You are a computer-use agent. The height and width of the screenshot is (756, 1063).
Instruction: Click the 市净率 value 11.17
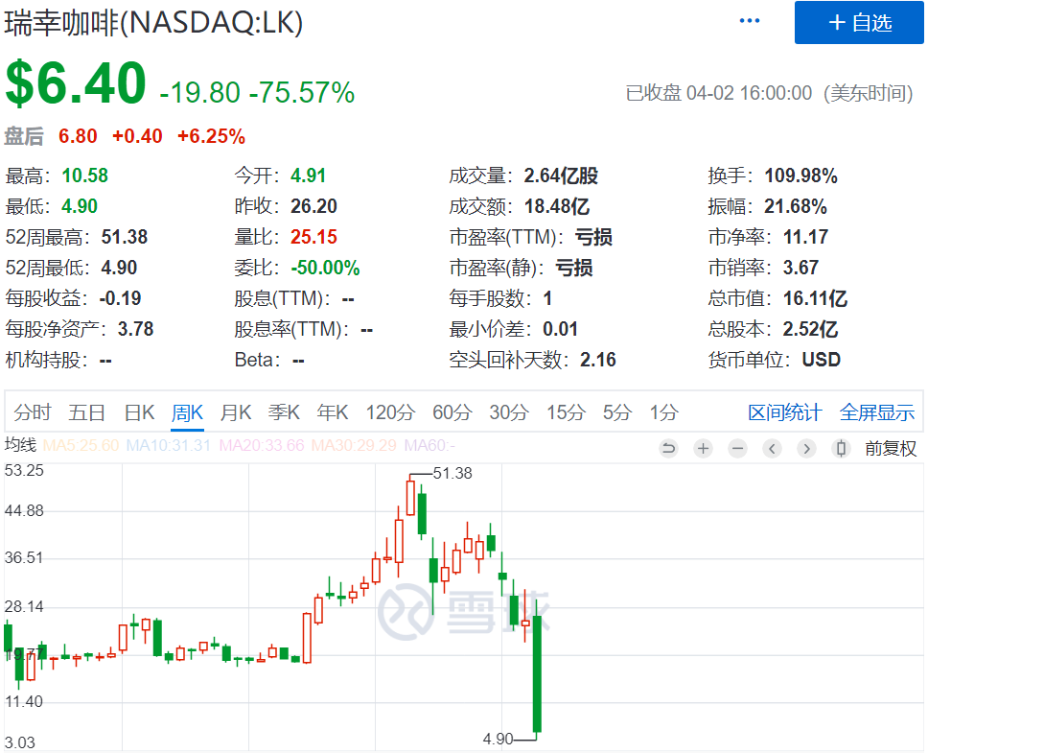805,237
